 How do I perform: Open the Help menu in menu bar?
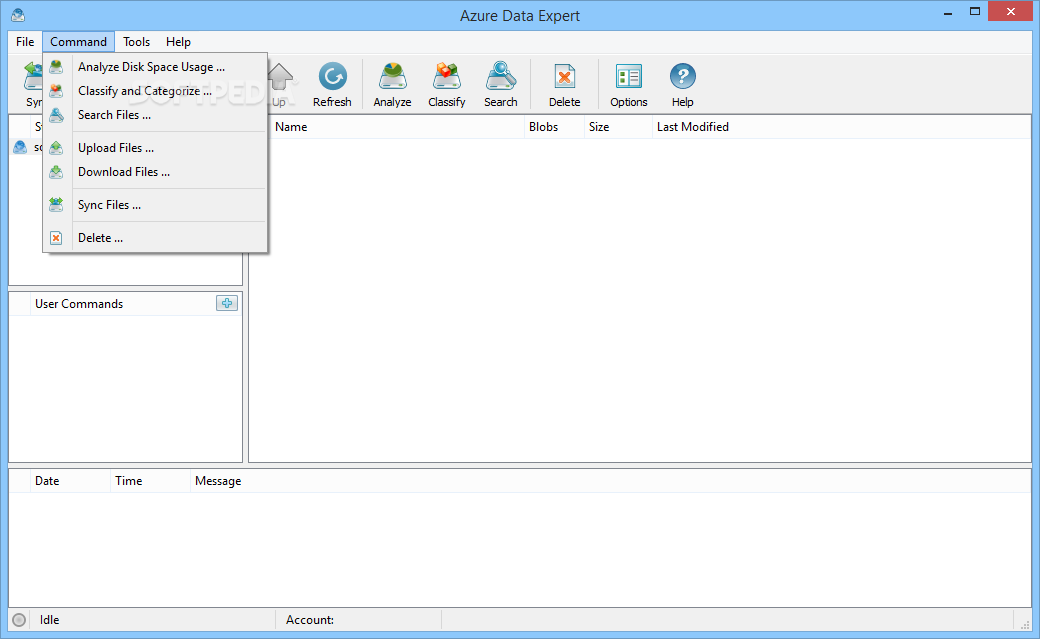click(x=178, y=42)
